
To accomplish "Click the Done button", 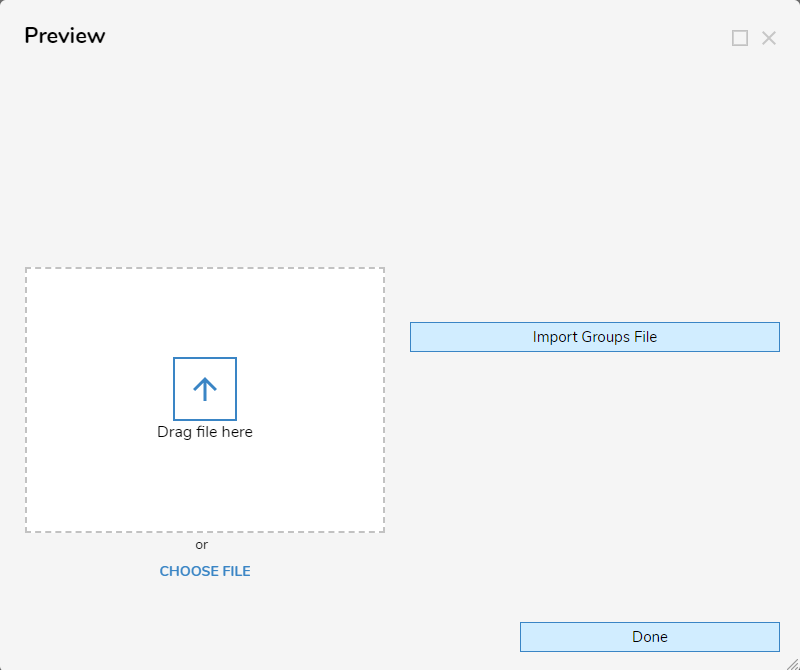I will pos(649,637).
